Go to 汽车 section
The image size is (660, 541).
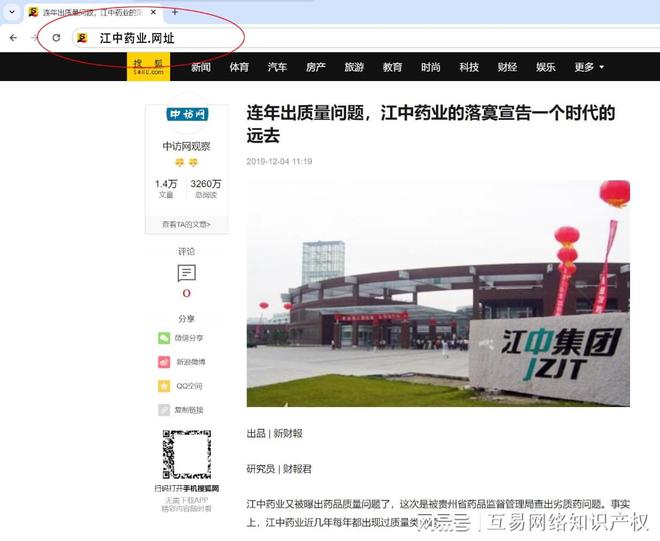pyautogui.click(x=277, y=67)
